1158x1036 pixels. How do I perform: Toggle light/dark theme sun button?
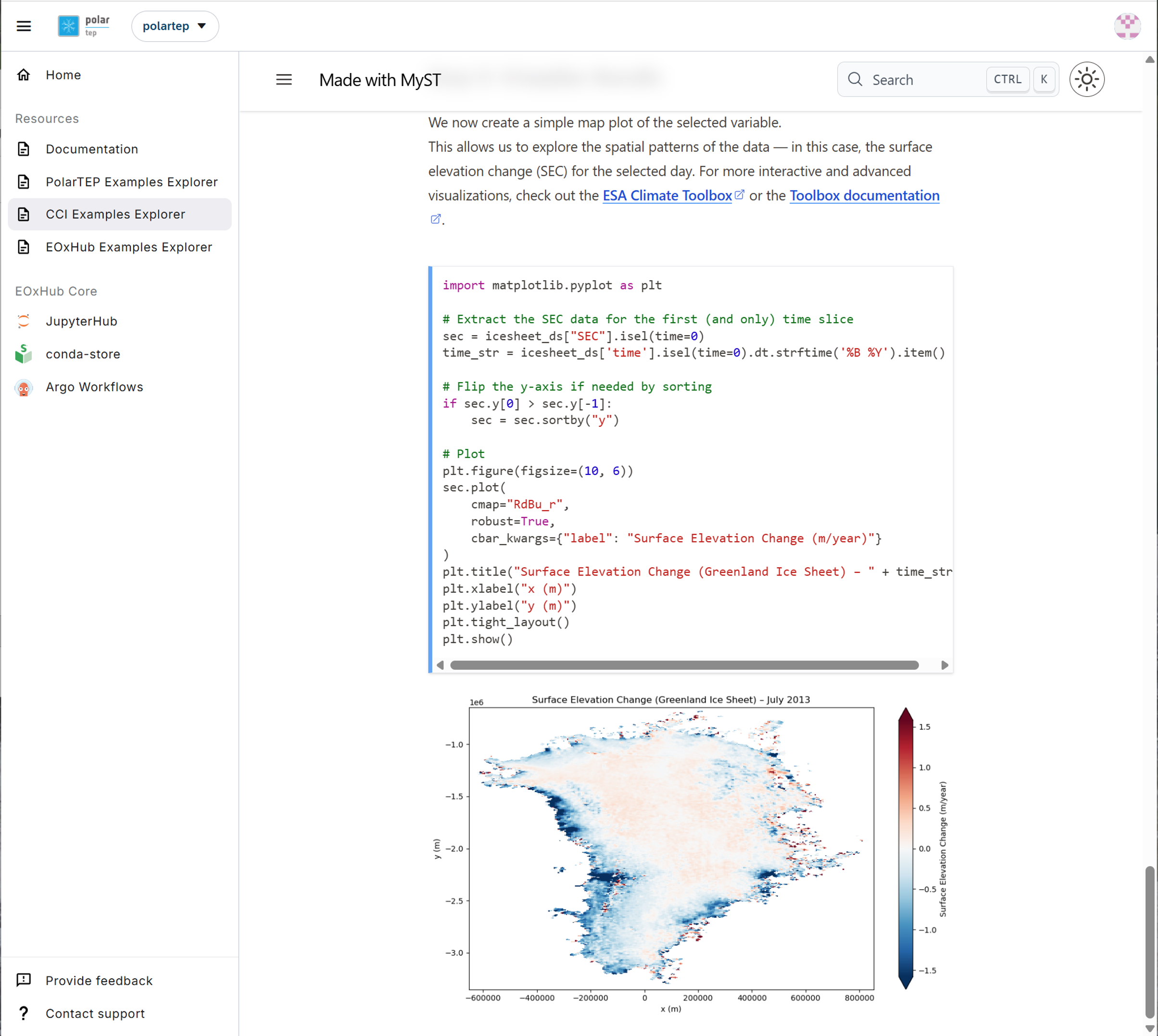[1087, 80]
